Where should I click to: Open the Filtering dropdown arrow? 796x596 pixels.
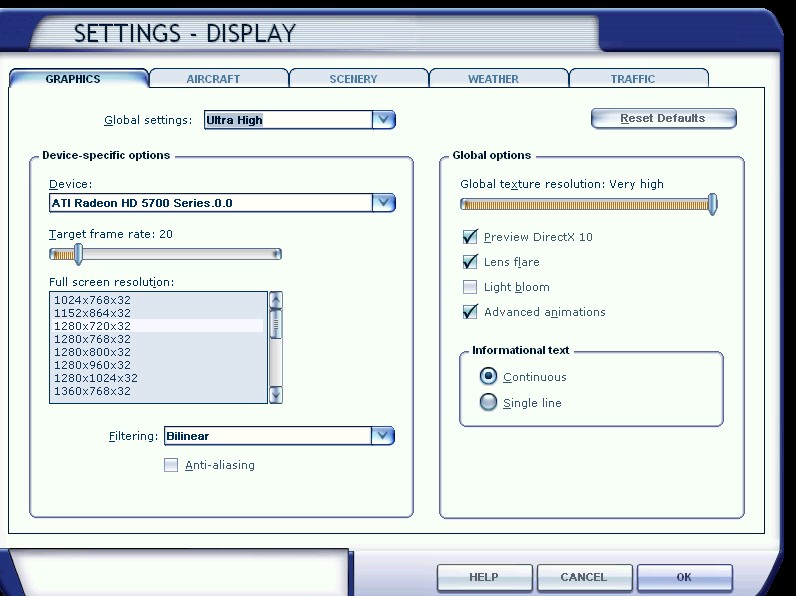click(383, 436)
